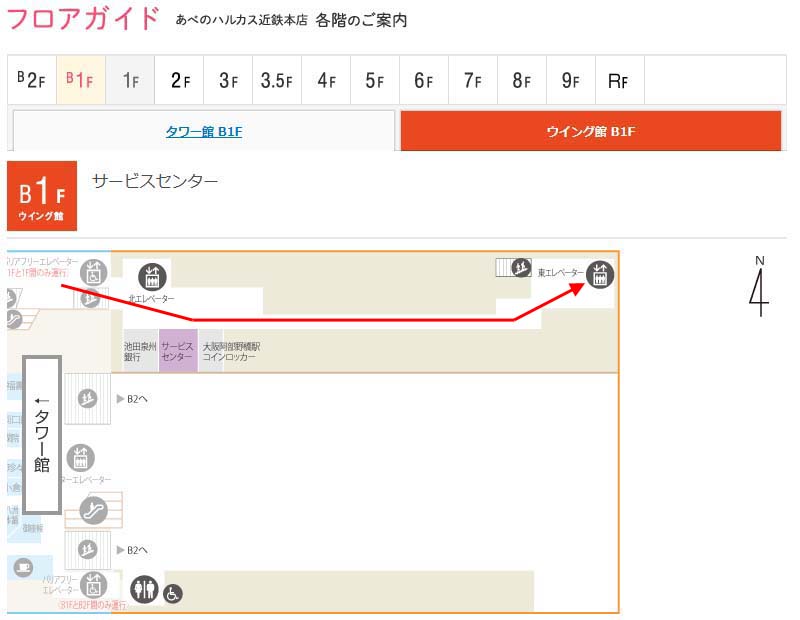This screenshot has height=620, width=800.
Task: Click the 大阪阿部野橋駅コインロッカー label
Action: (231, 351)
